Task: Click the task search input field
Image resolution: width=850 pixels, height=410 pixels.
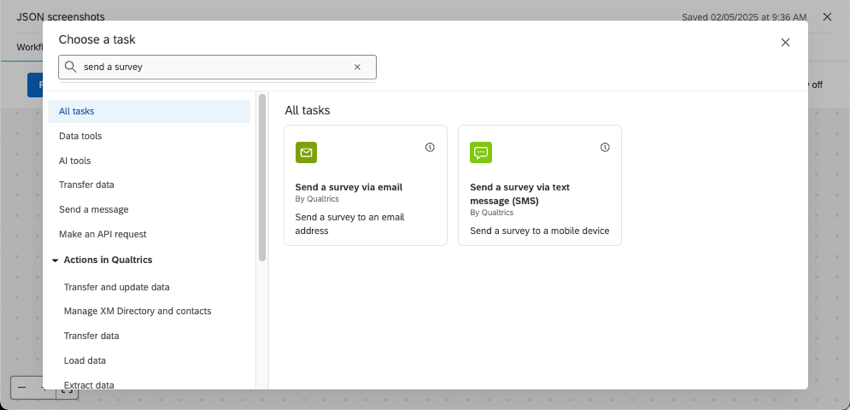Action: coord(215,67)
